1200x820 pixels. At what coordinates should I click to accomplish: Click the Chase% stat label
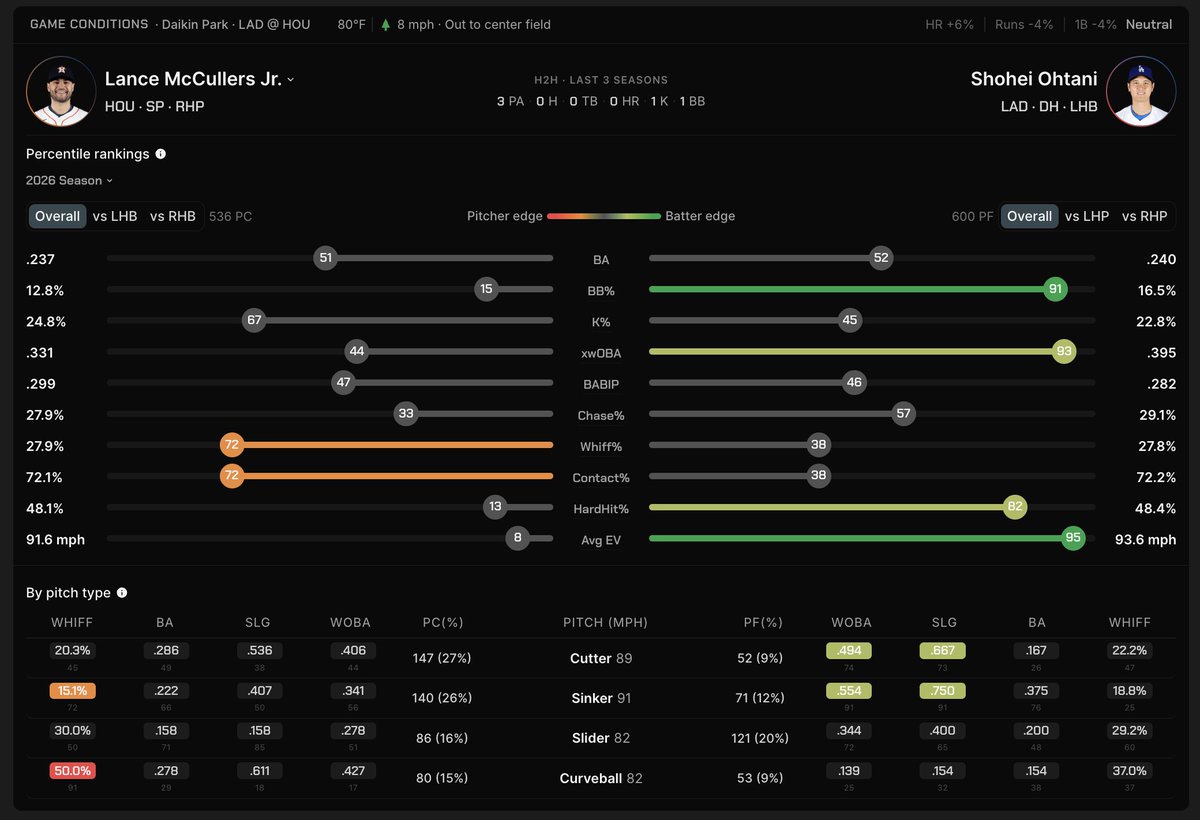[x=601, y=415]
